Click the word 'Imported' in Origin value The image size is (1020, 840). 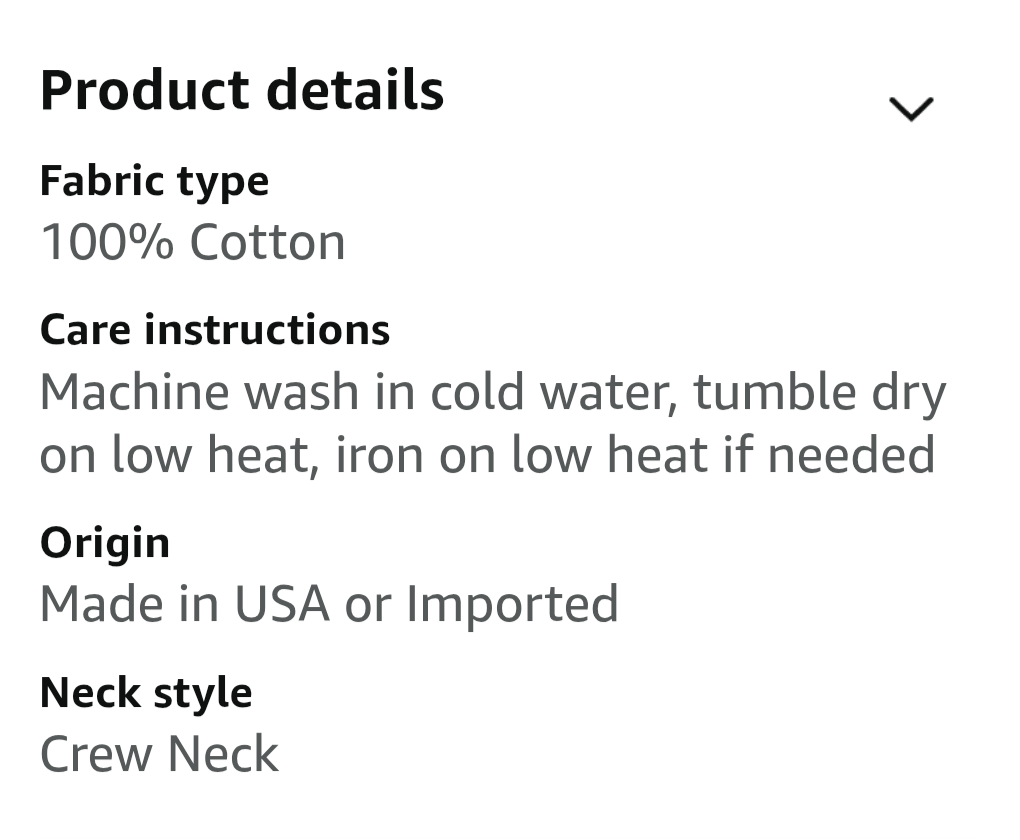pos(511,604)
